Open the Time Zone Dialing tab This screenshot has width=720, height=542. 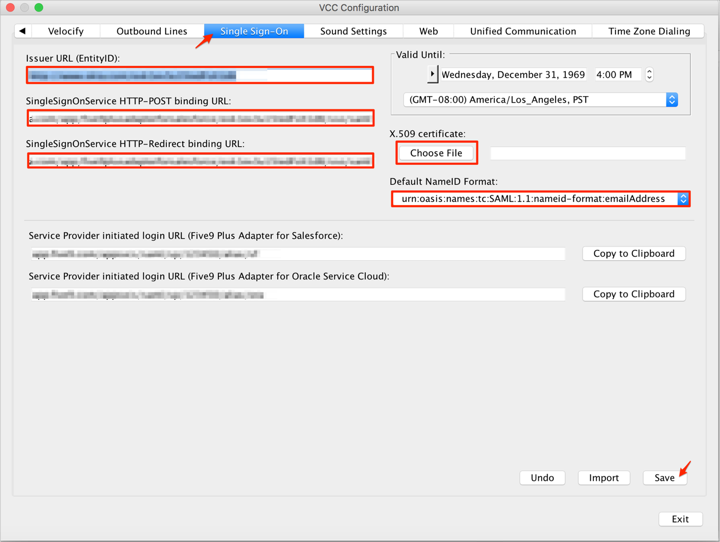click(x=649, y=31)
